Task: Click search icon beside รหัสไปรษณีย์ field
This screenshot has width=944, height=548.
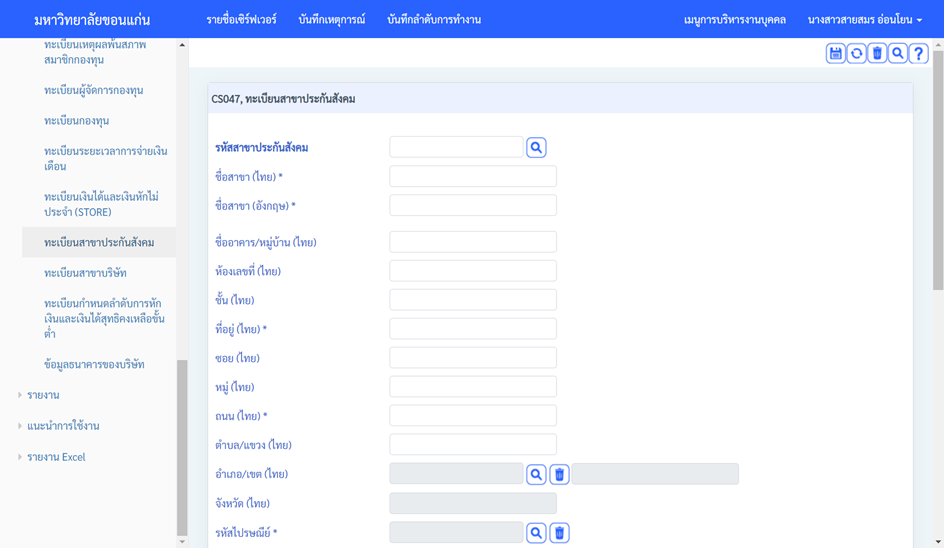Action: pos(536,533)
